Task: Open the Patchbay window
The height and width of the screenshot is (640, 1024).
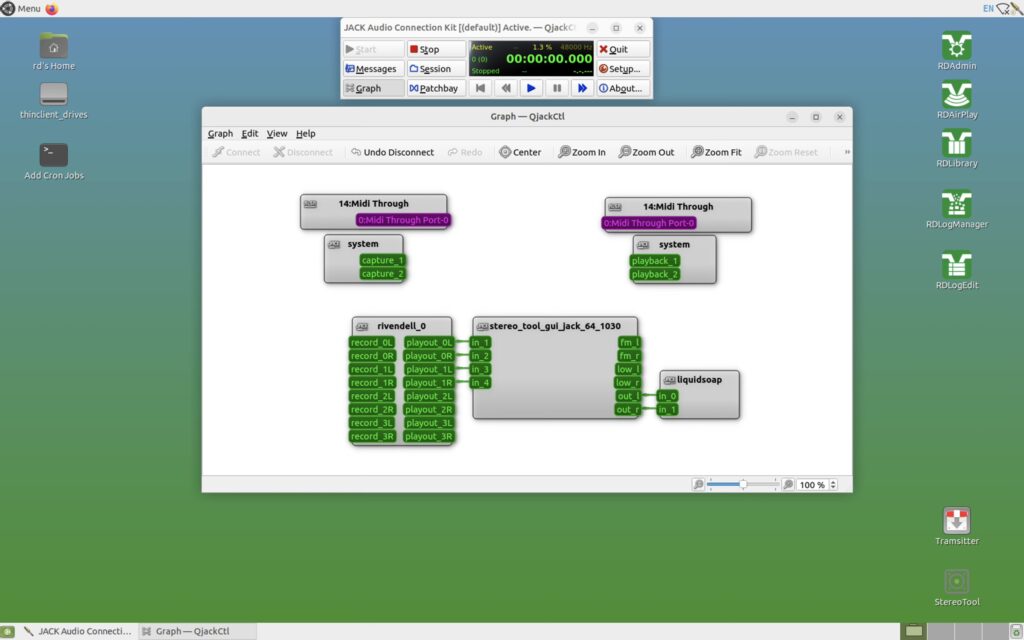Action: [x=436, y=88]
